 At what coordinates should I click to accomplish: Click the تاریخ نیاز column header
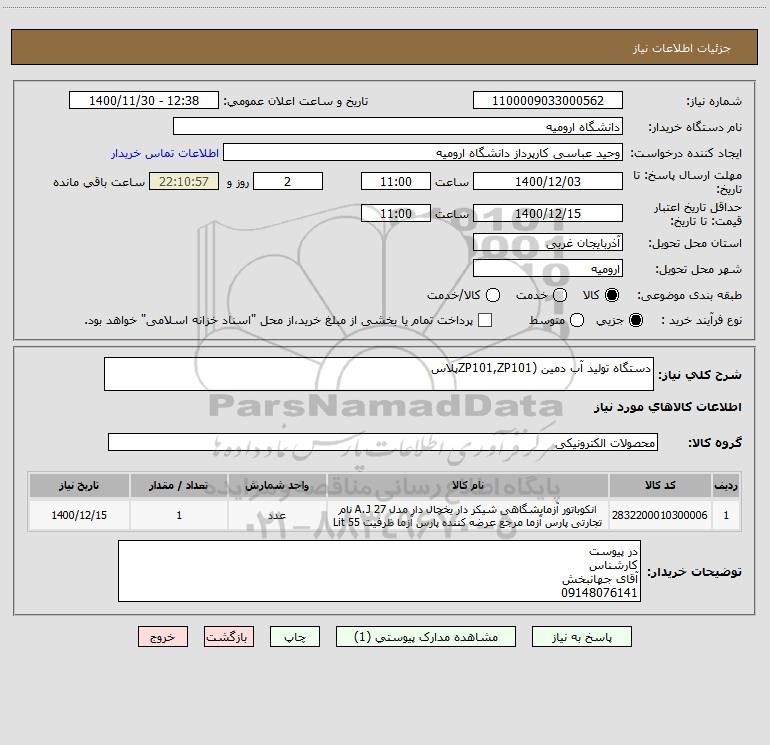79,486
